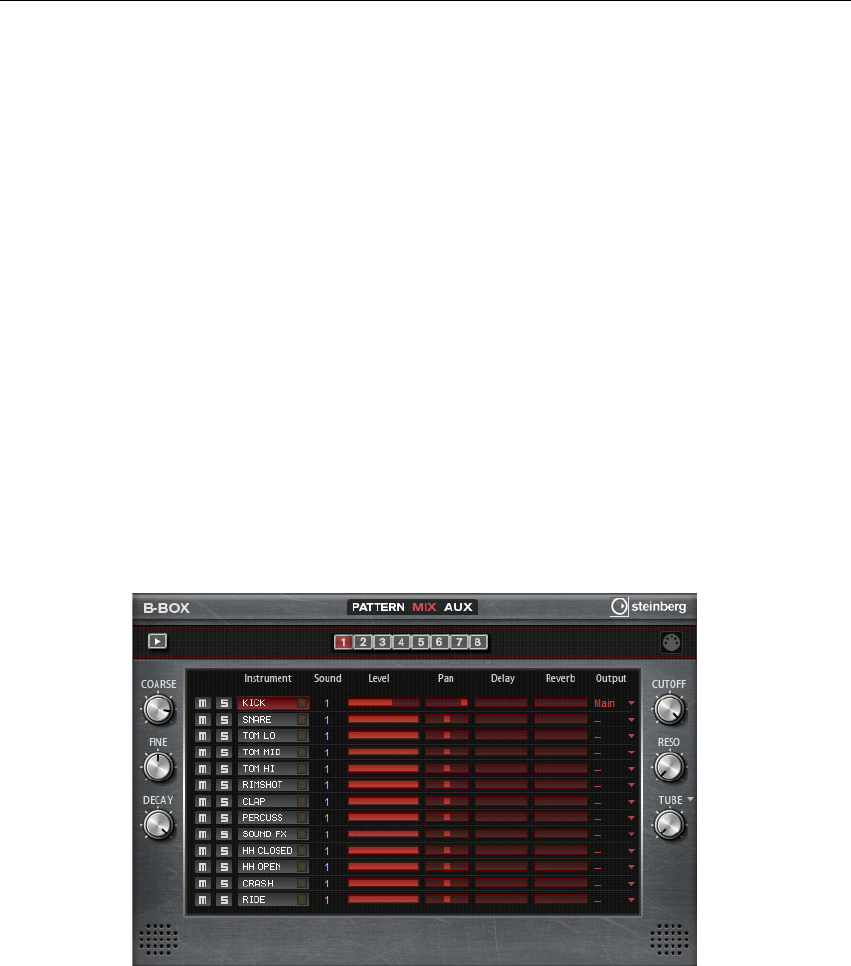Mute the CLAP instrument
Screen dimensions: 851x966
point(203,802)
